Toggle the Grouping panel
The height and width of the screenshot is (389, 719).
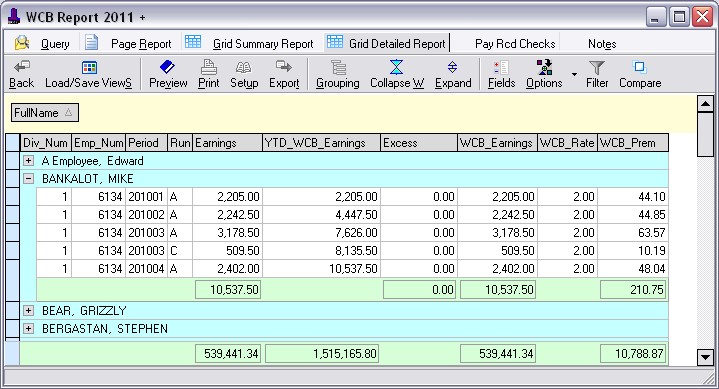click(x=337, y=74)
